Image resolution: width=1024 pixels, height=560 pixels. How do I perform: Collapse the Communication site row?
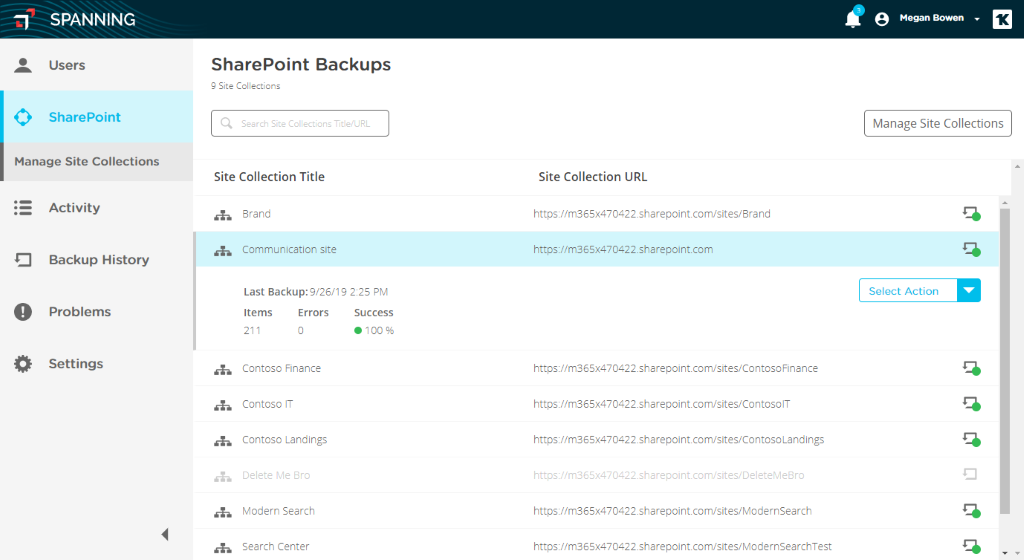tap(597, 249)
